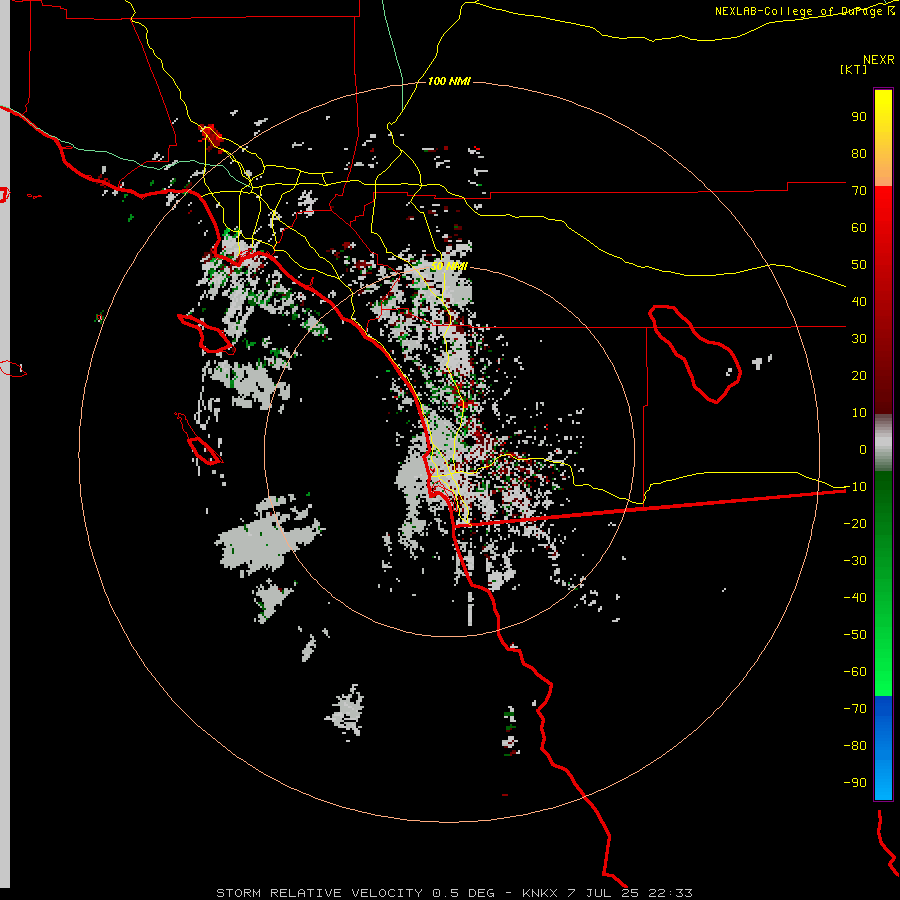Click the -90 label on velocity scale
Viewport: 900px width, 900px height.
point(855,782)
